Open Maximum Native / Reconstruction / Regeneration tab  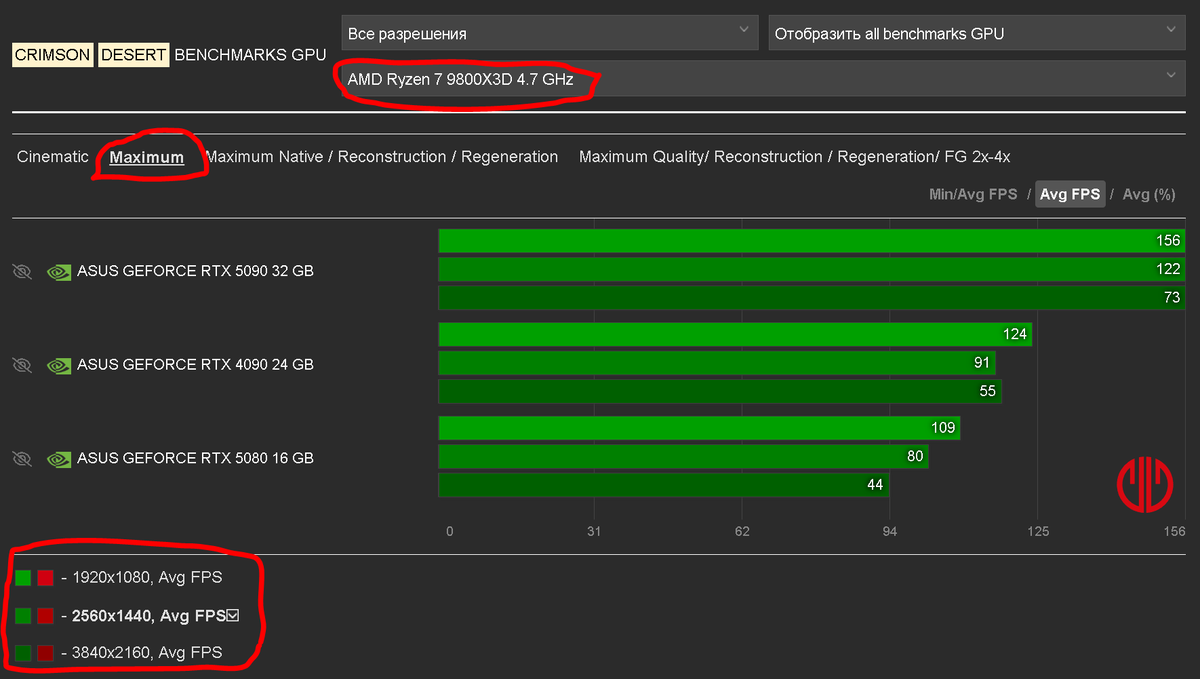(x=381, y=157)
